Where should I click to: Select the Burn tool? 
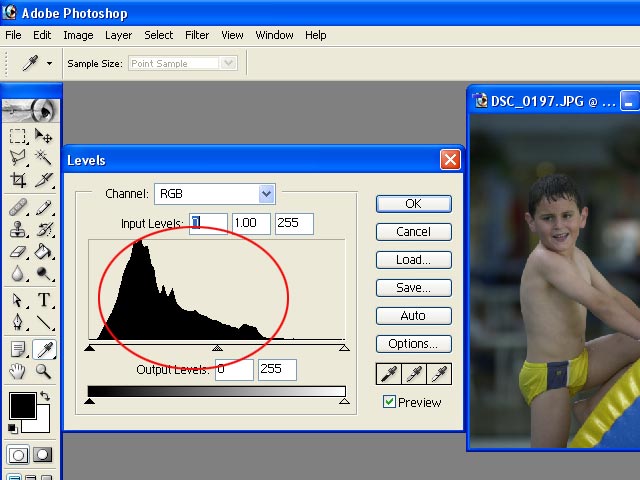pos(43,273)
